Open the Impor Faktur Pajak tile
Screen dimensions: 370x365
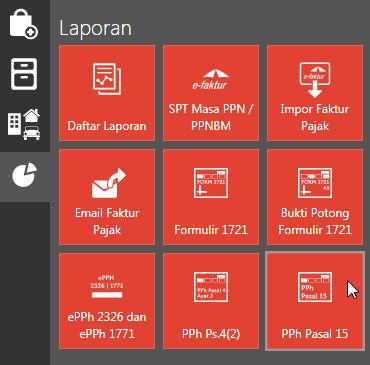(315, 93)
